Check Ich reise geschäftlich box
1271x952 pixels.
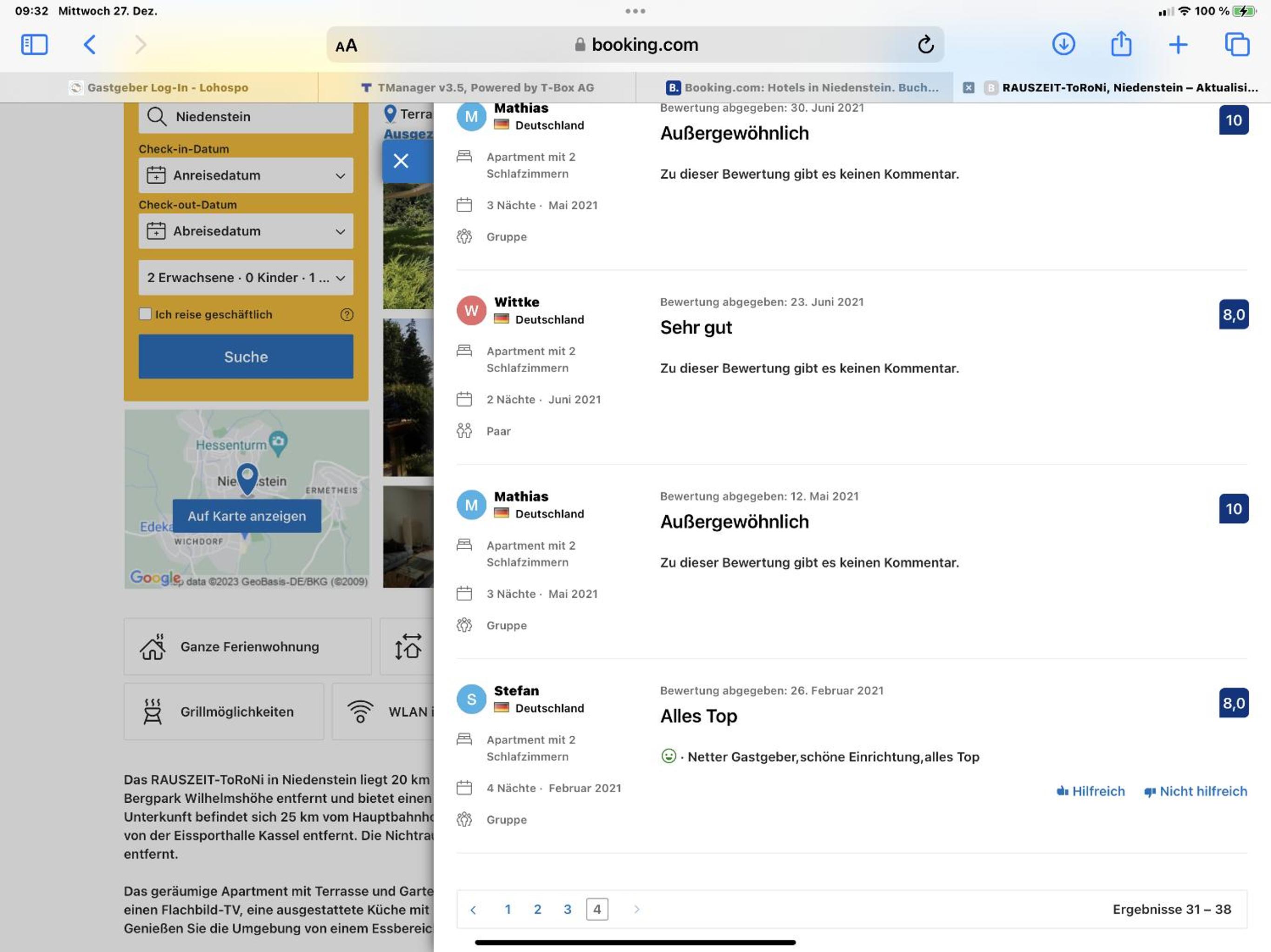pyautogui.click(x=145, y=314)
